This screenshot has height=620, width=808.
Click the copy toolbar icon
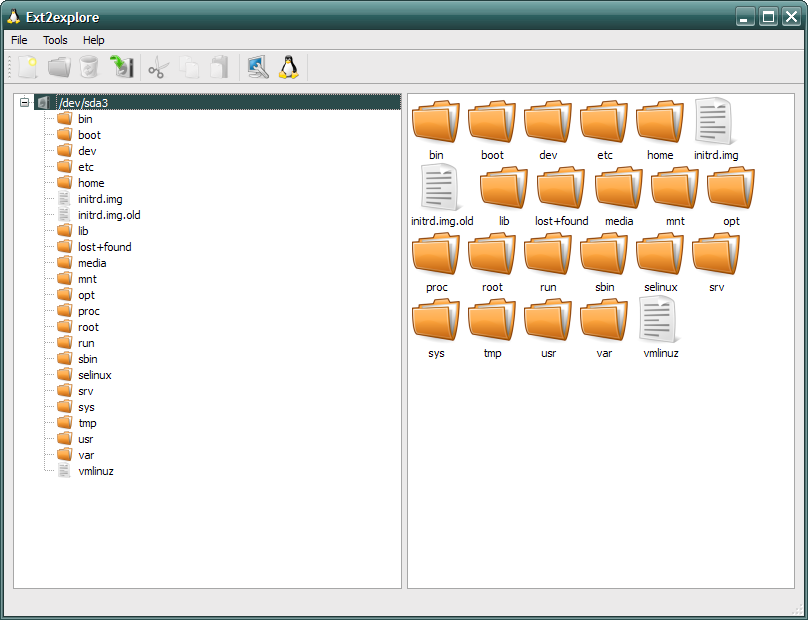[x=189, y=67]
